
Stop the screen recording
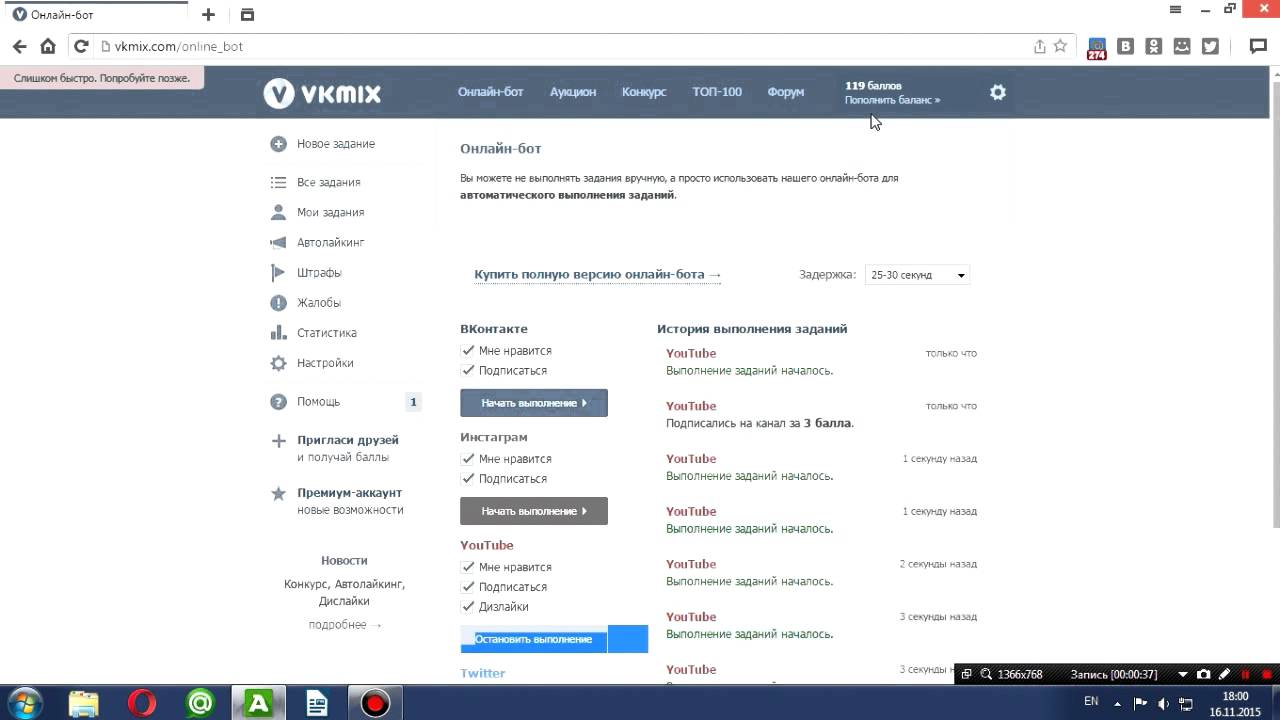coord(1266,675)
